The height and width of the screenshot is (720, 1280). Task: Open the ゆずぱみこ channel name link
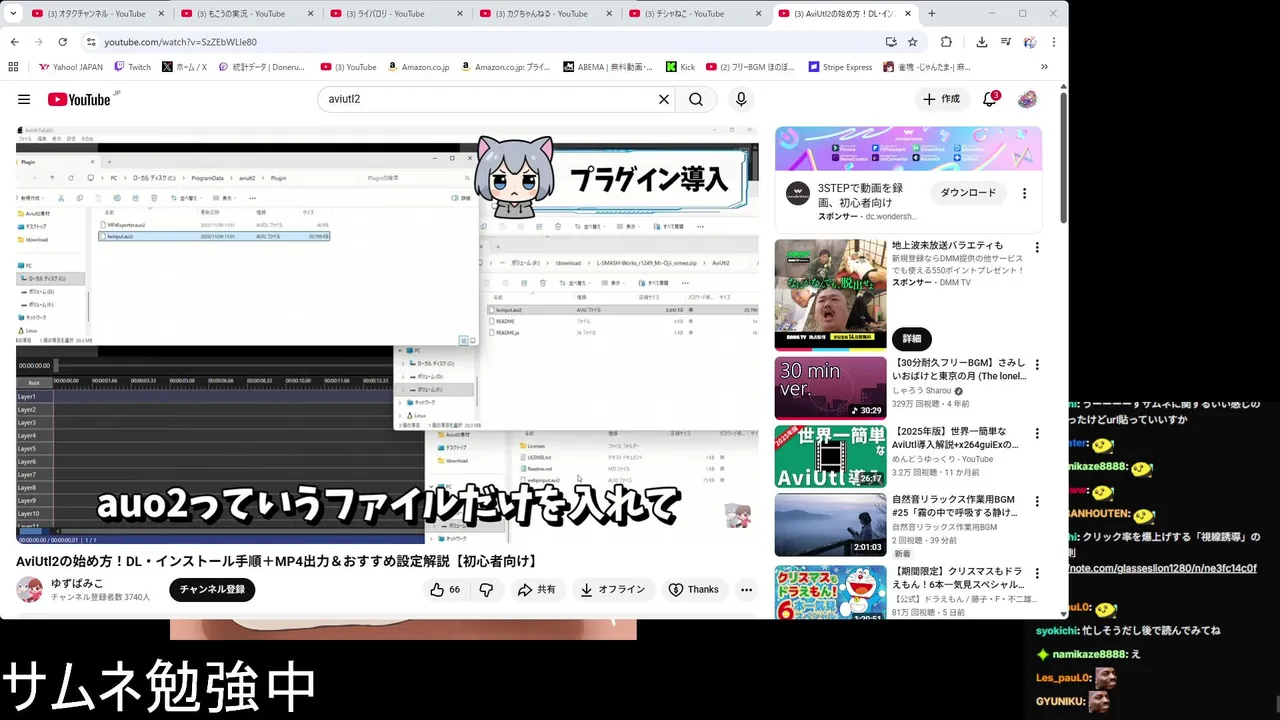(x=77, y=583)
